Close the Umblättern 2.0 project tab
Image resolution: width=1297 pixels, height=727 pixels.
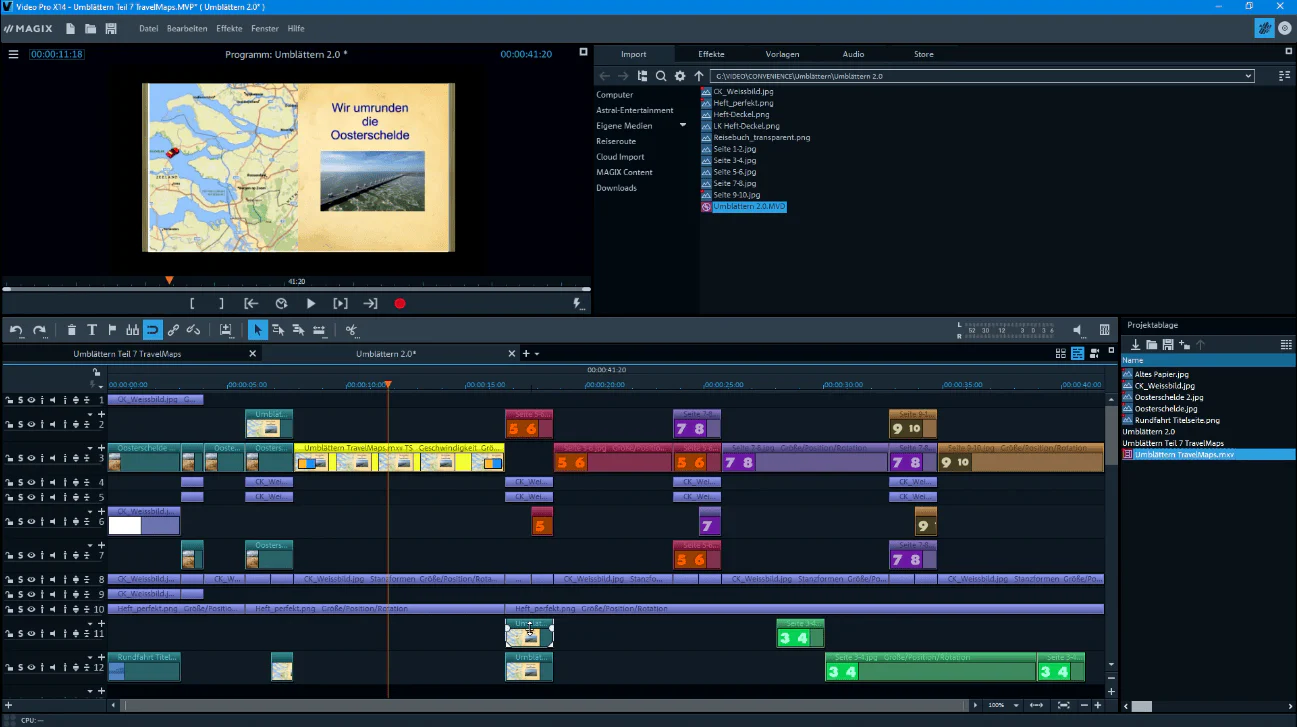pos(513,354)
